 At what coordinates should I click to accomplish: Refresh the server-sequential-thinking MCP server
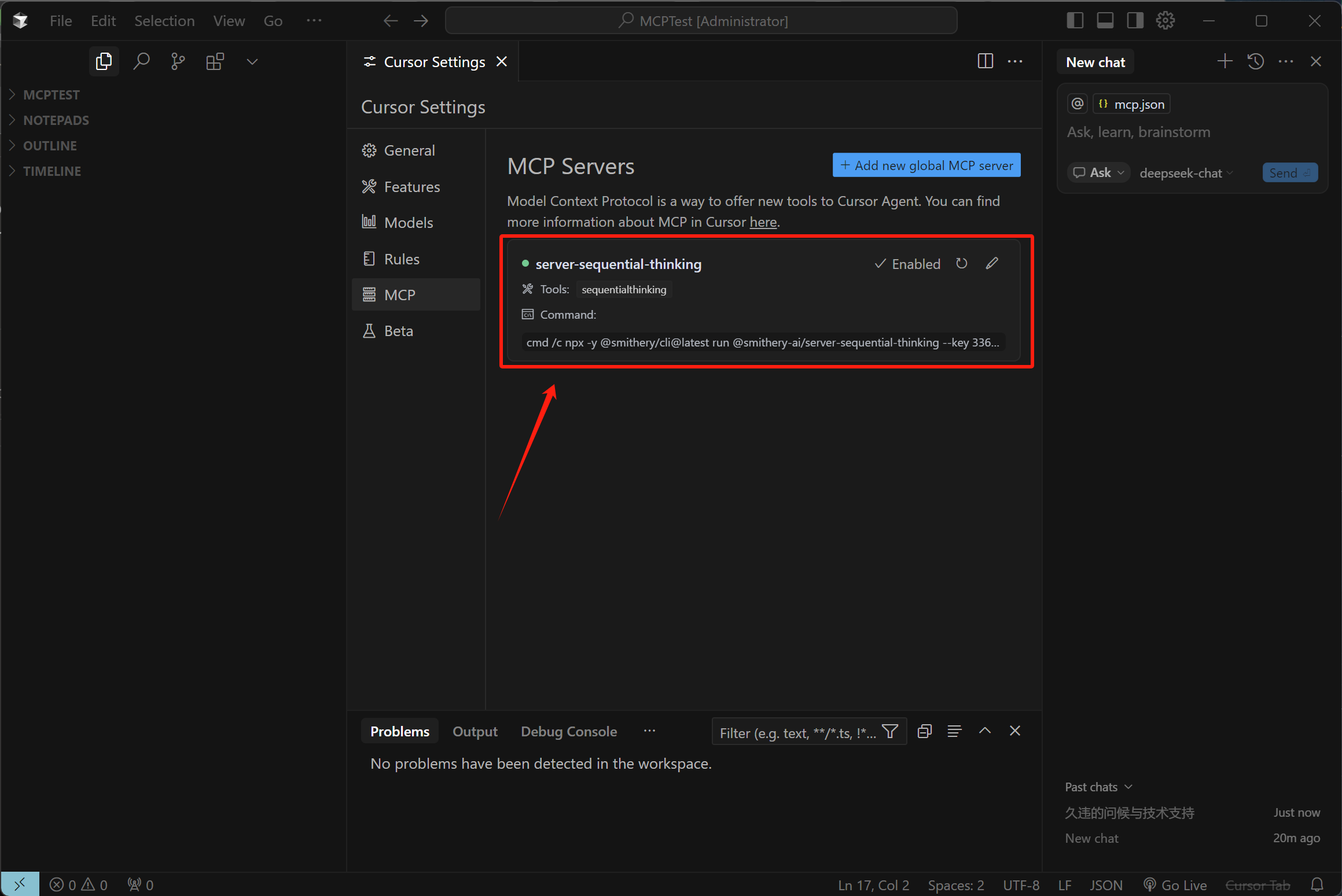[x=962, y=264]
